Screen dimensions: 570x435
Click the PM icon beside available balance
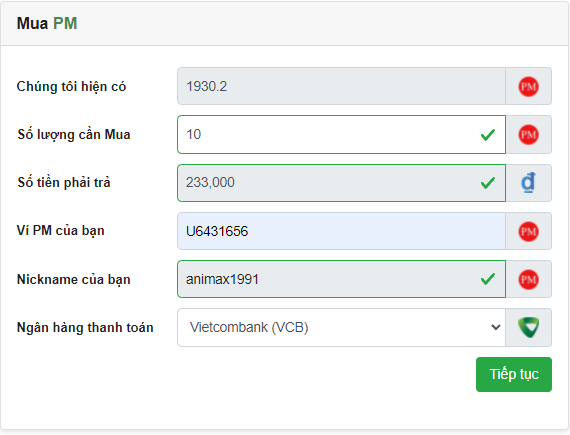point(528,86)
